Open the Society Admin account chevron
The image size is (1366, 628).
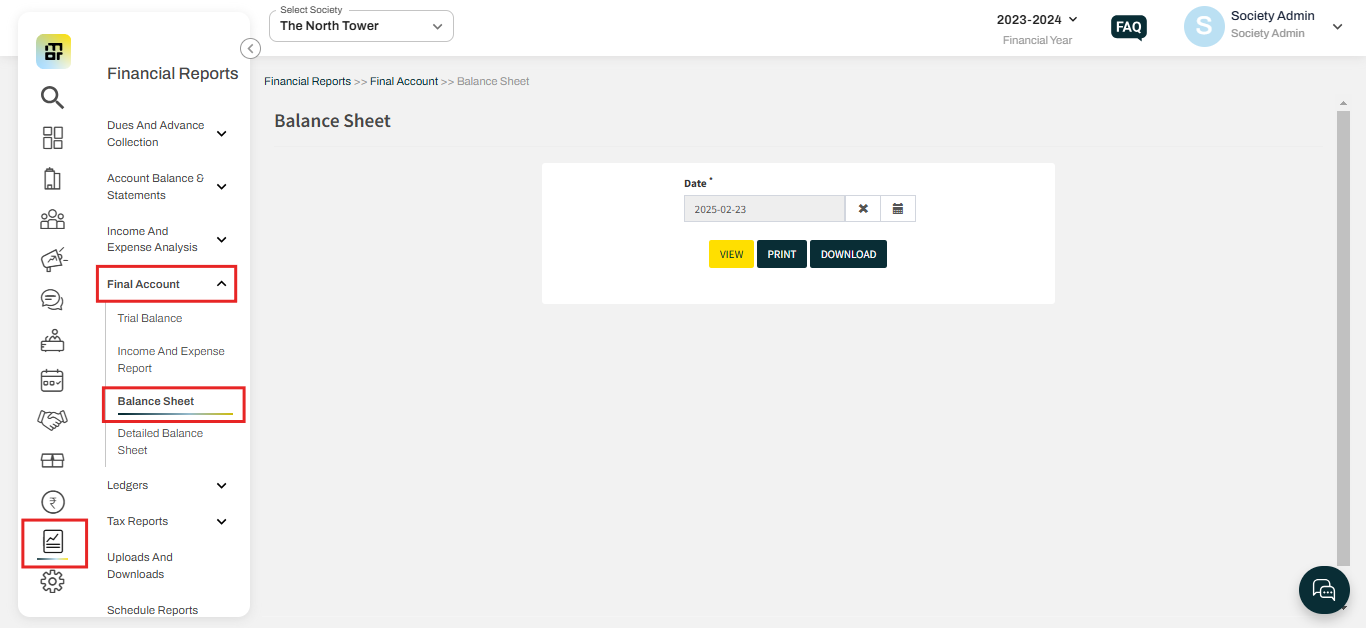pos(1337,27)
